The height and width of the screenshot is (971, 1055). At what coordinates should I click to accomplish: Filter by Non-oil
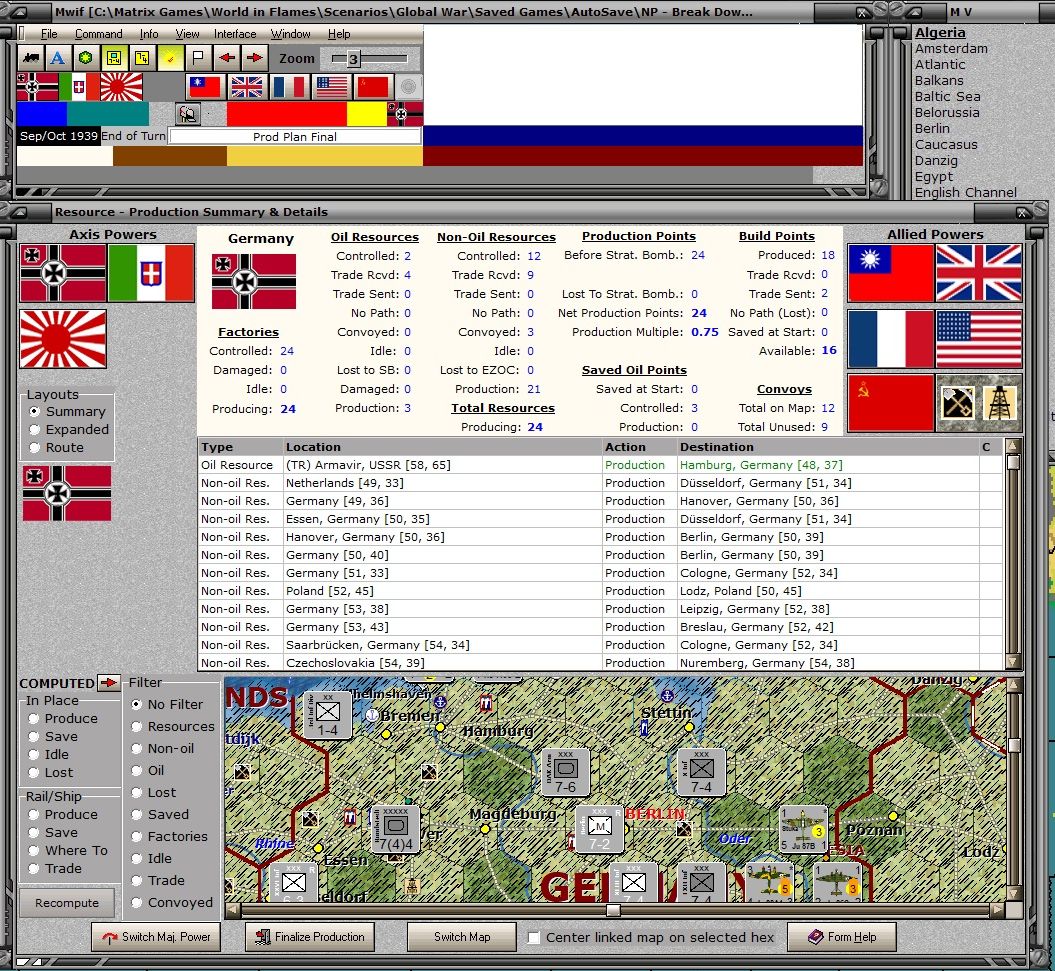tap(162, 748)
